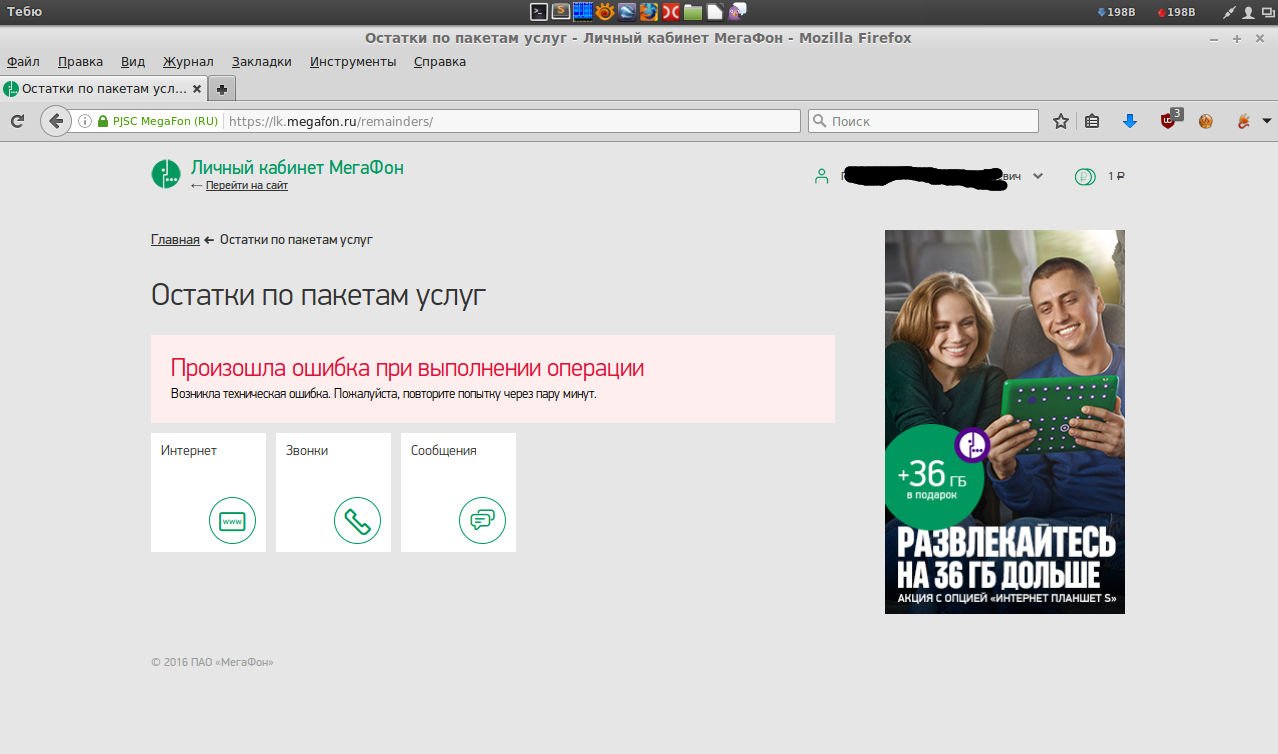Bookmark this page with the star icon
1278x754 pixels.
[1061, 121]
